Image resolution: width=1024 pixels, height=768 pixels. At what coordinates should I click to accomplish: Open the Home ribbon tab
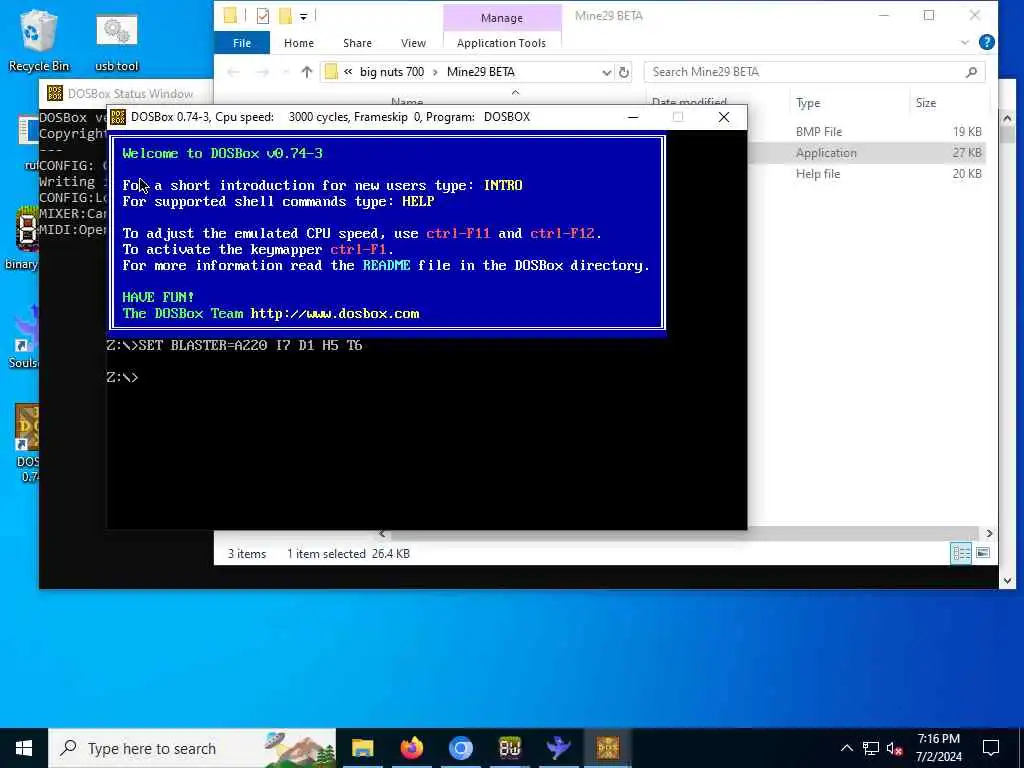(x=298, y=42)
